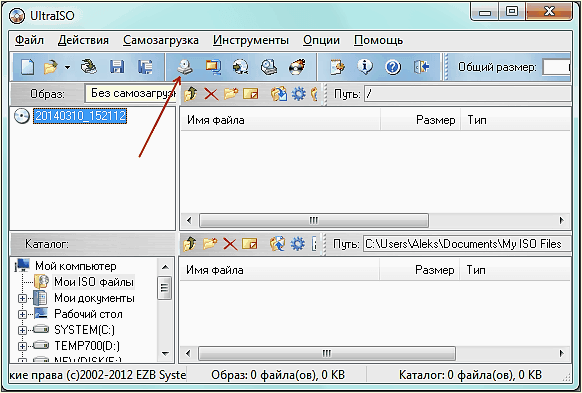
Task: Click the Mount to Virtual Drive icon
Action: [x=269, y=67]
